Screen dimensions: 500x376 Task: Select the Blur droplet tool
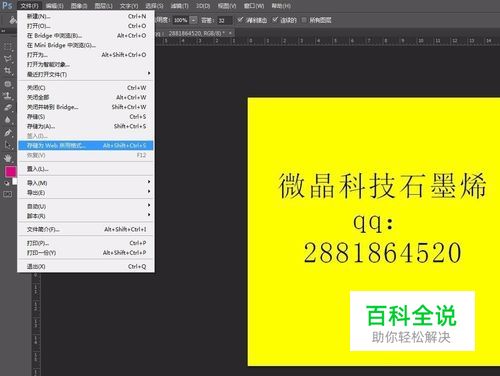(x=8, y=120)
